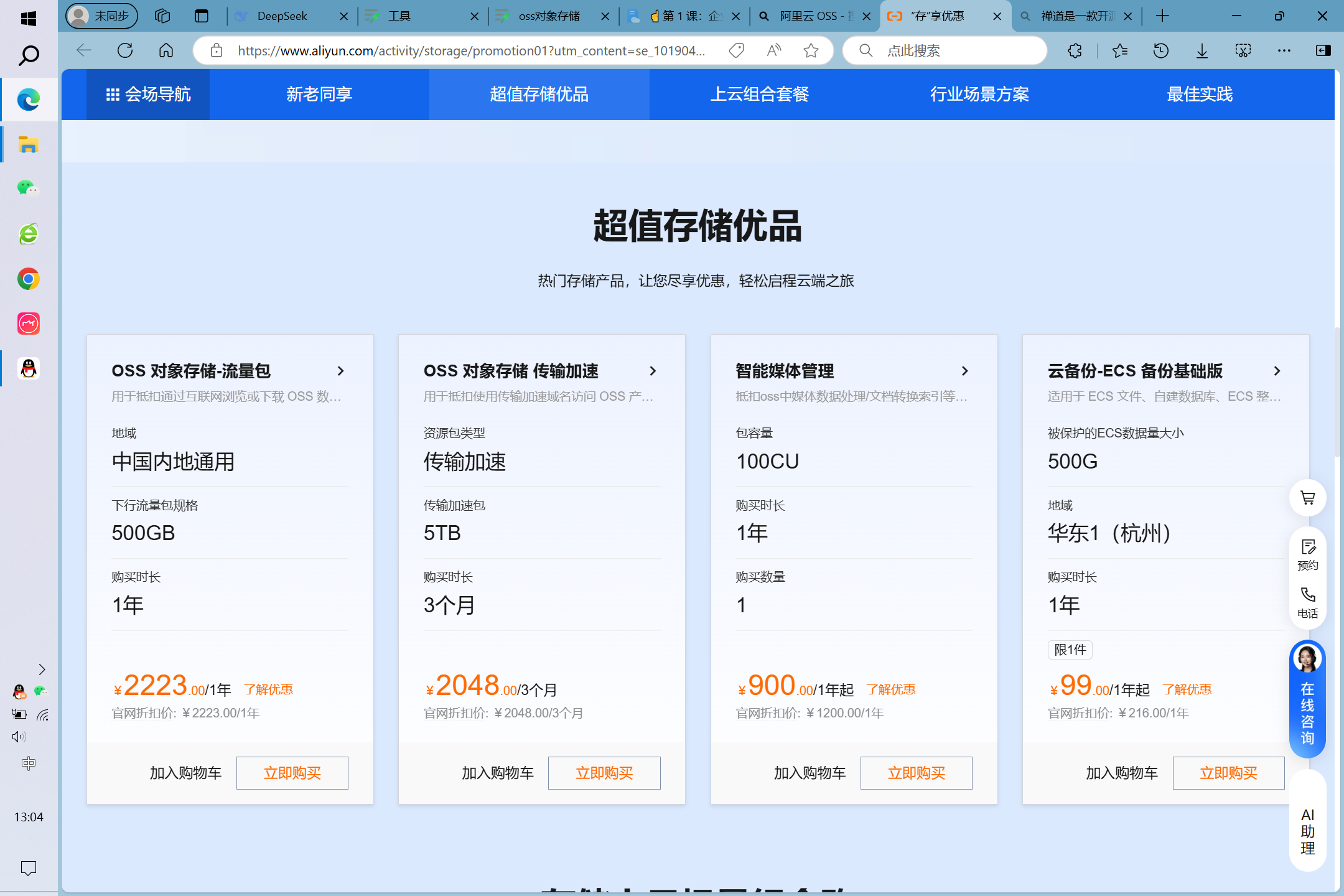The width and height of the screenshot is (1344, 896).
Task: Click 了解优惠 link on OSS 流量包 card
Action: point(268,689)
